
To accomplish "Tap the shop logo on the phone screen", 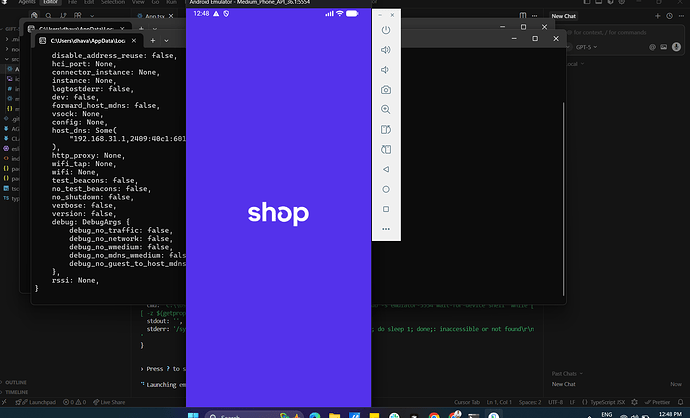I will coord(278,213).
